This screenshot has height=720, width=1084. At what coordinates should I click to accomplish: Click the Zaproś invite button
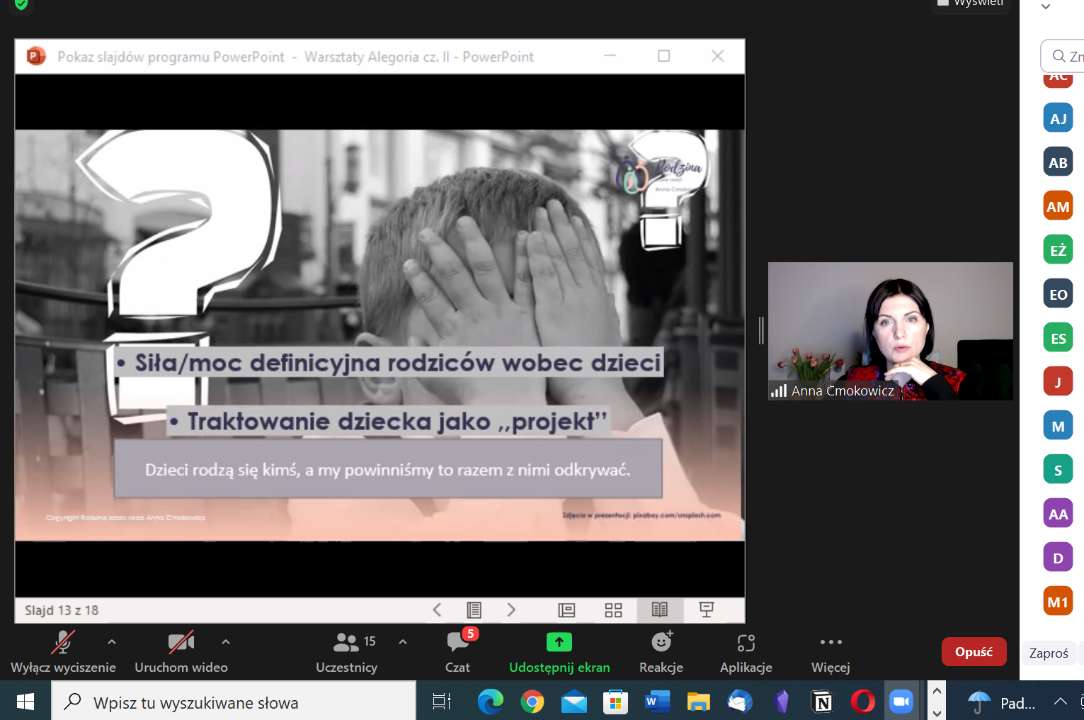[x=1049, y=653]
